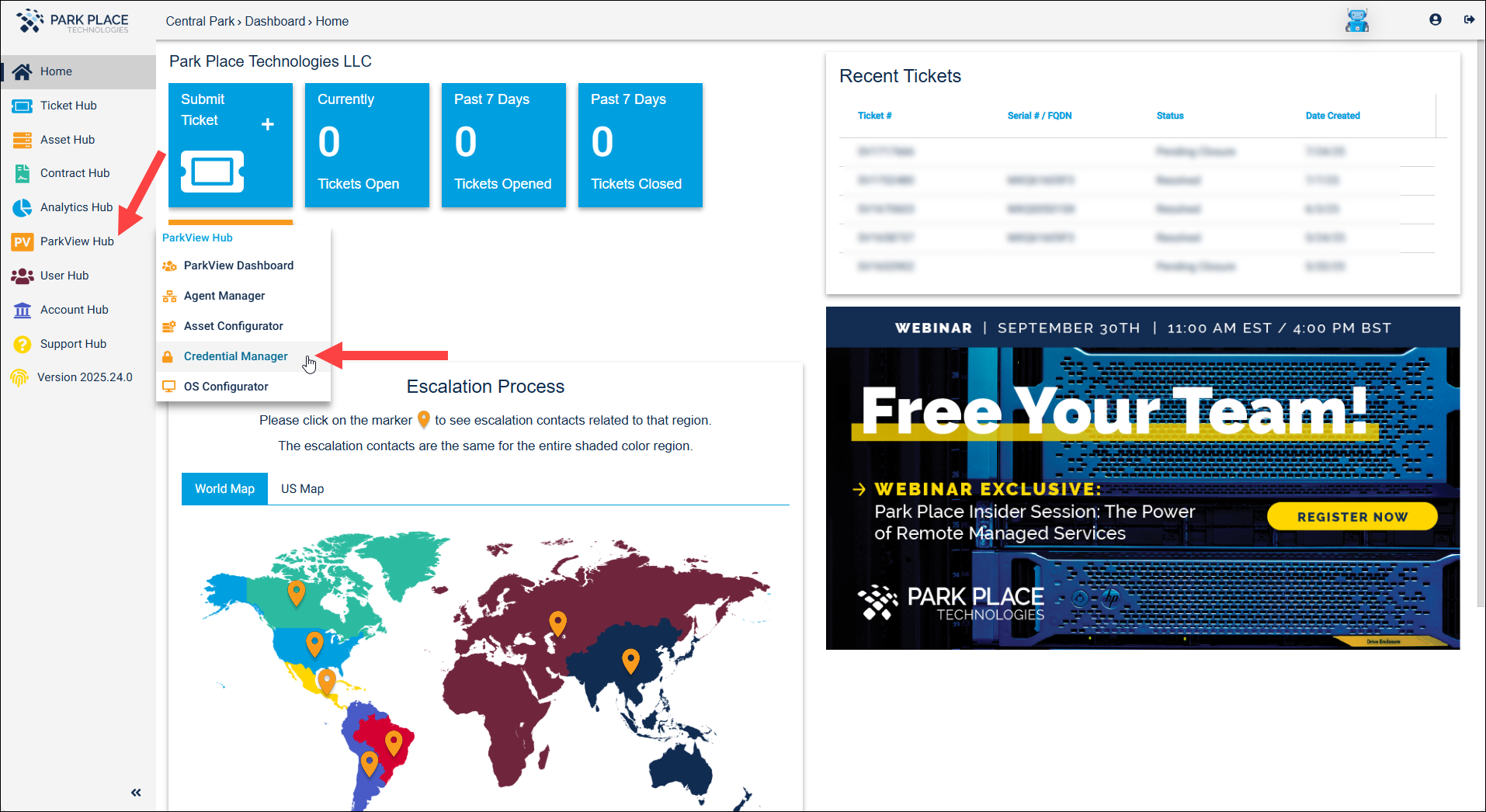This screenshot has height=812, width=1486.
Task: Open the Account Hub
Action: click(x=74, y=309)
